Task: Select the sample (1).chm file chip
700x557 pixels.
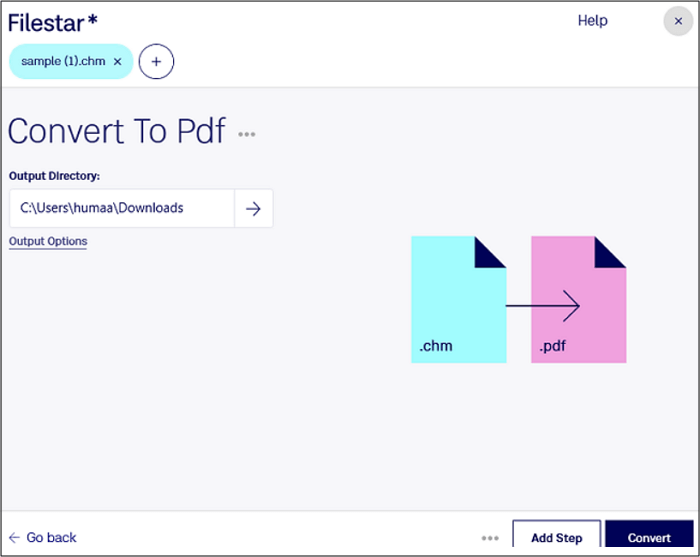Action: [63, 61]
